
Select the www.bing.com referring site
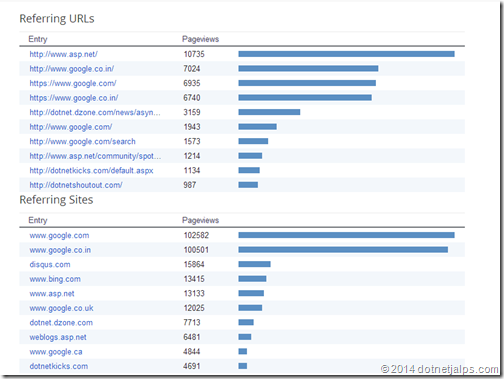pyautogui.click(x=55, y=279)
